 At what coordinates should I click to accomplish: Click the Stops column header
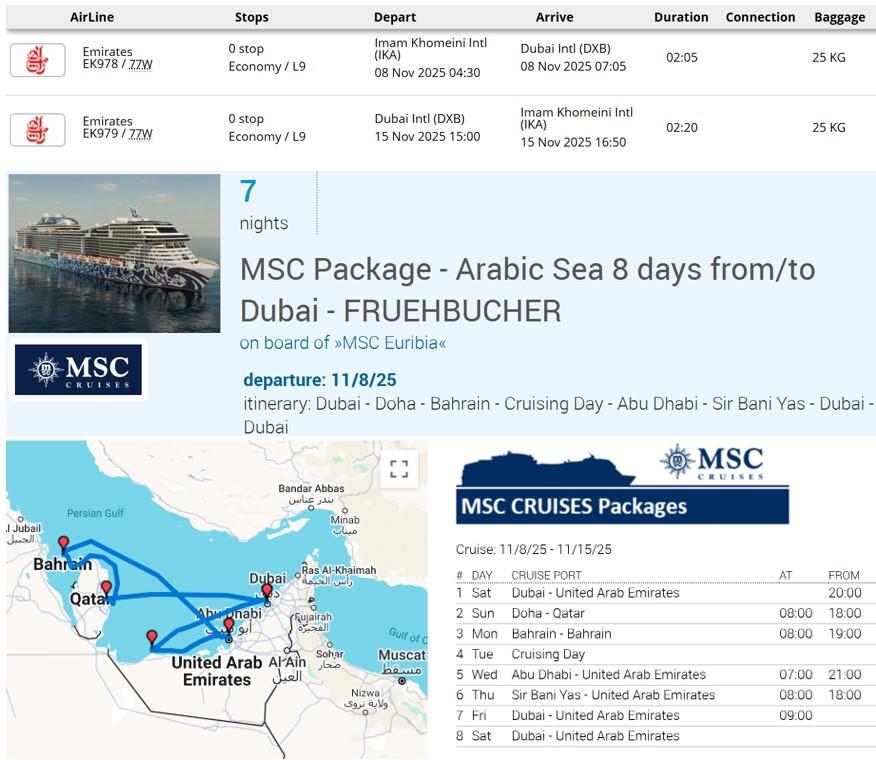[251, 17]
